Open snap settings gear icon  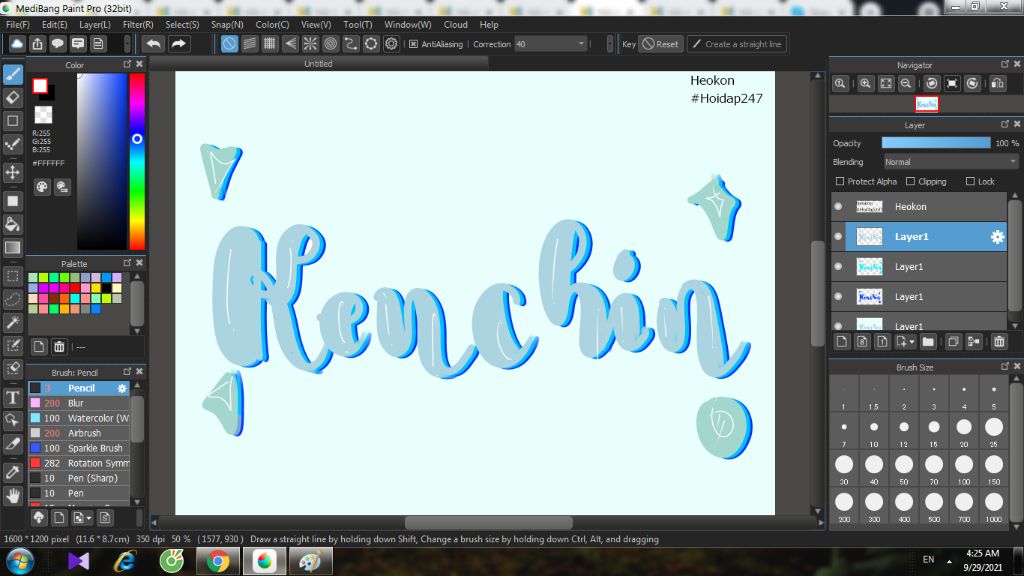[391, 44]
